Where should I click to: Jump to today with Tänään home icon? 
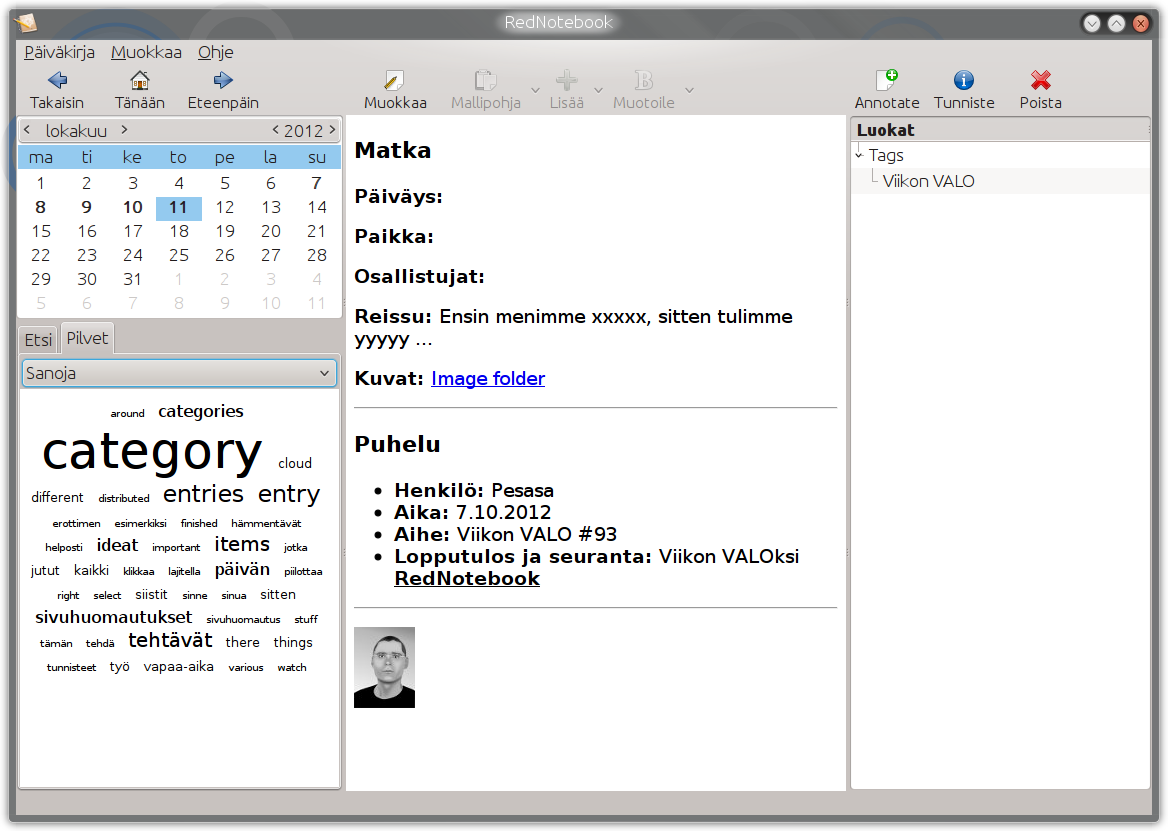pos(139,80)
